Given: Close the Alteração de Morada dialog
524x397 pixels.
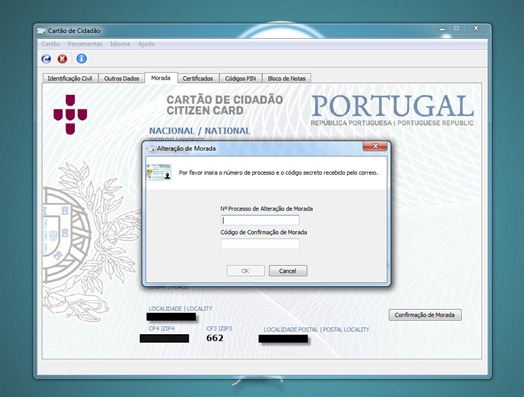Looking at the screenshot, I should pyautogui.click(x=375, y=146).
